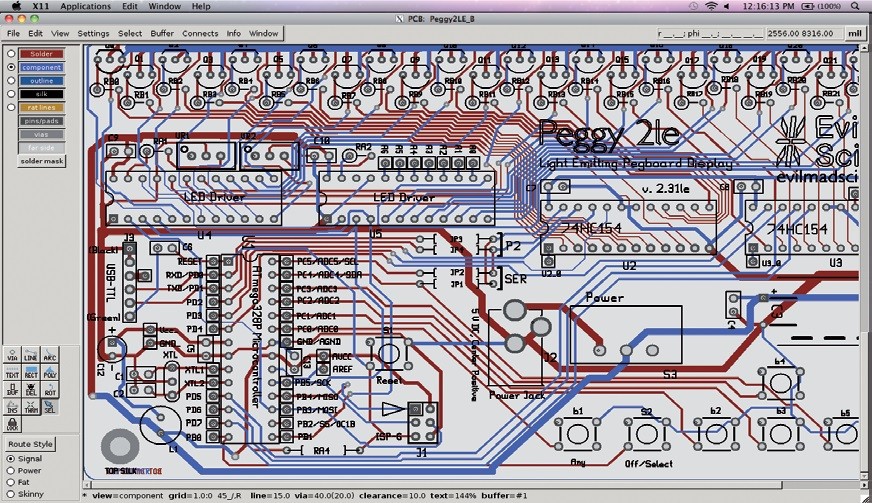Click the volume icon in menu bar
Screen dimensions: 872x503
(x=727, y=6)
